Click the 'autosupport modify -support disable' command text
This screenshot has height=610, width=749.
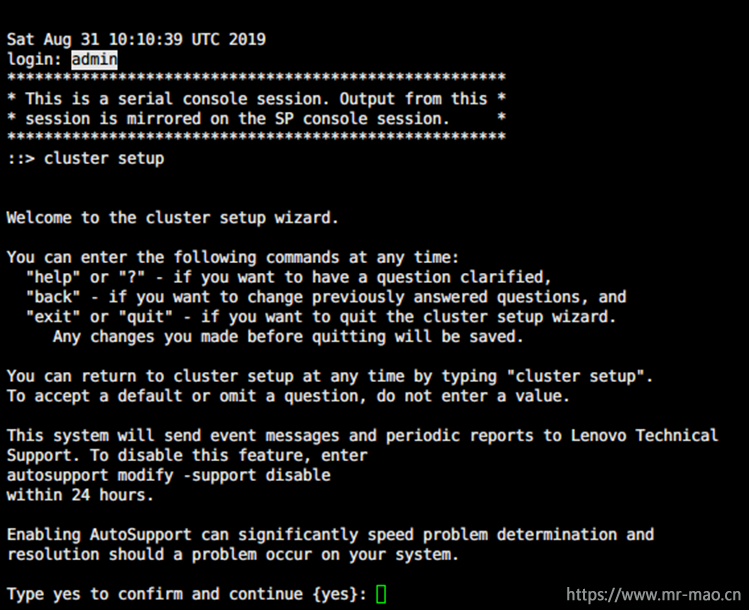tap(169, 475)
